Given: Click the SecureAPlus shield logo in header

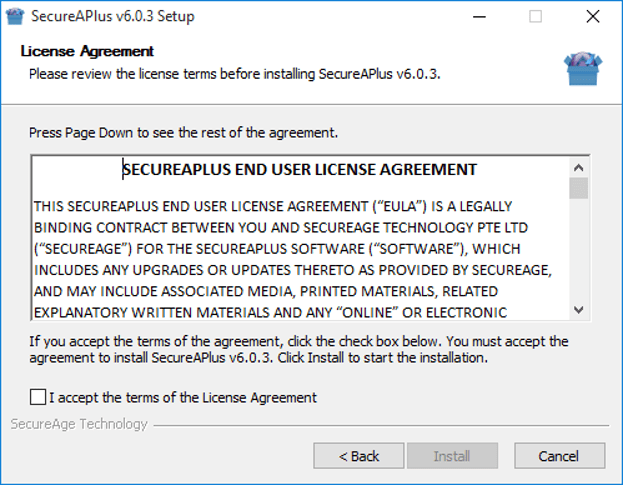Looking at the screenshot, I should pos(581,66).
